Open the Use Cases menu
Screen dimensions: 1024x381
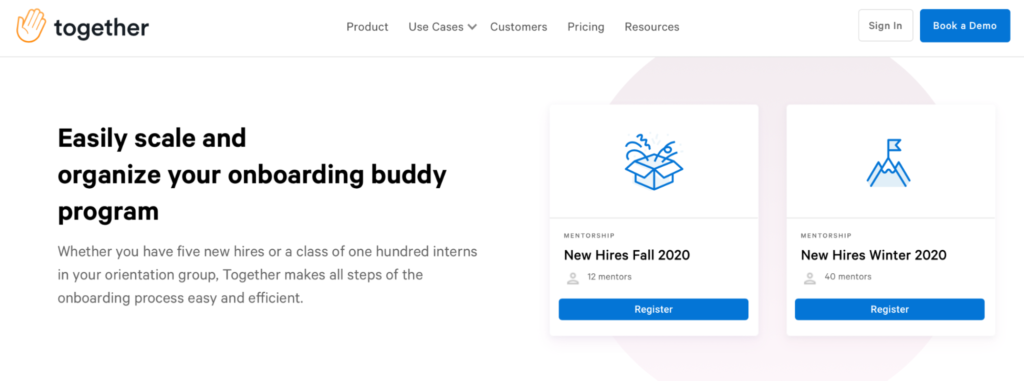click(x=436, y=27)
